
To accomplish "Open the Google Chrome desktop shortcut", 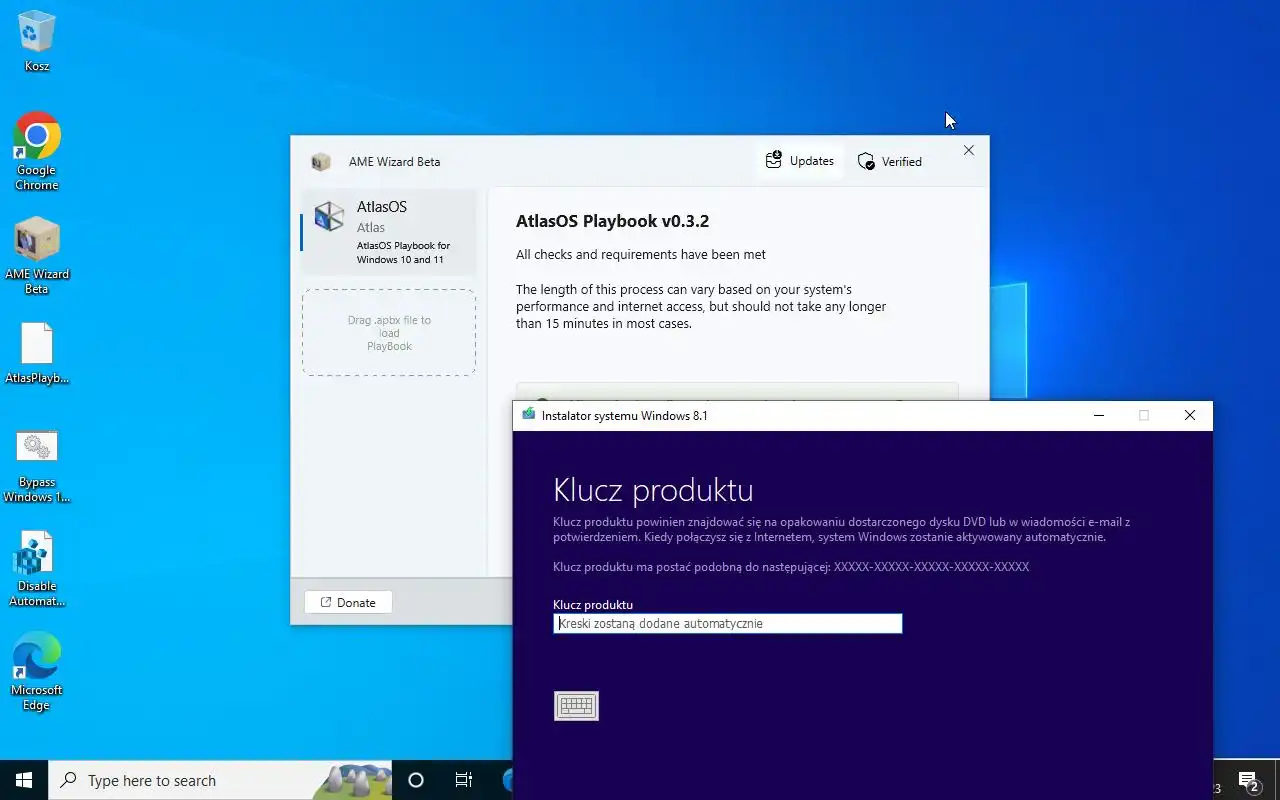I will [37, 150].
